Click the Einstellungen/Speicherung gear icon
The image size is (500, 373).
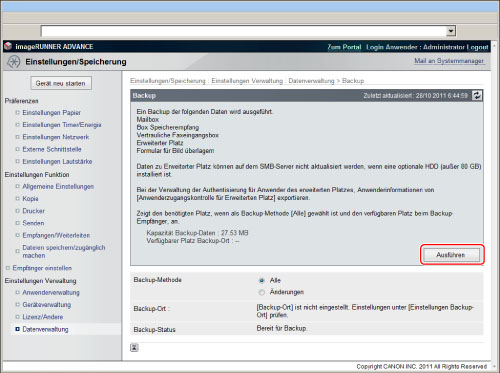point(14,62)
